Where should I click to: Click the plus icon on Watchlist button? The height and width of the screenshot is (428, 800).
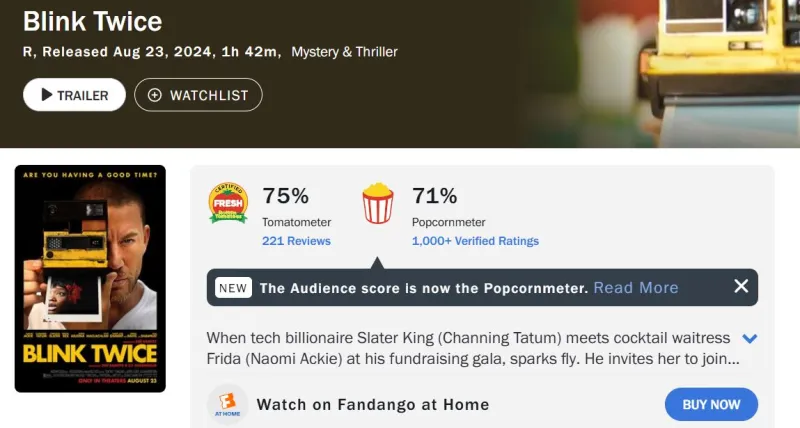(x=154, y=95)
